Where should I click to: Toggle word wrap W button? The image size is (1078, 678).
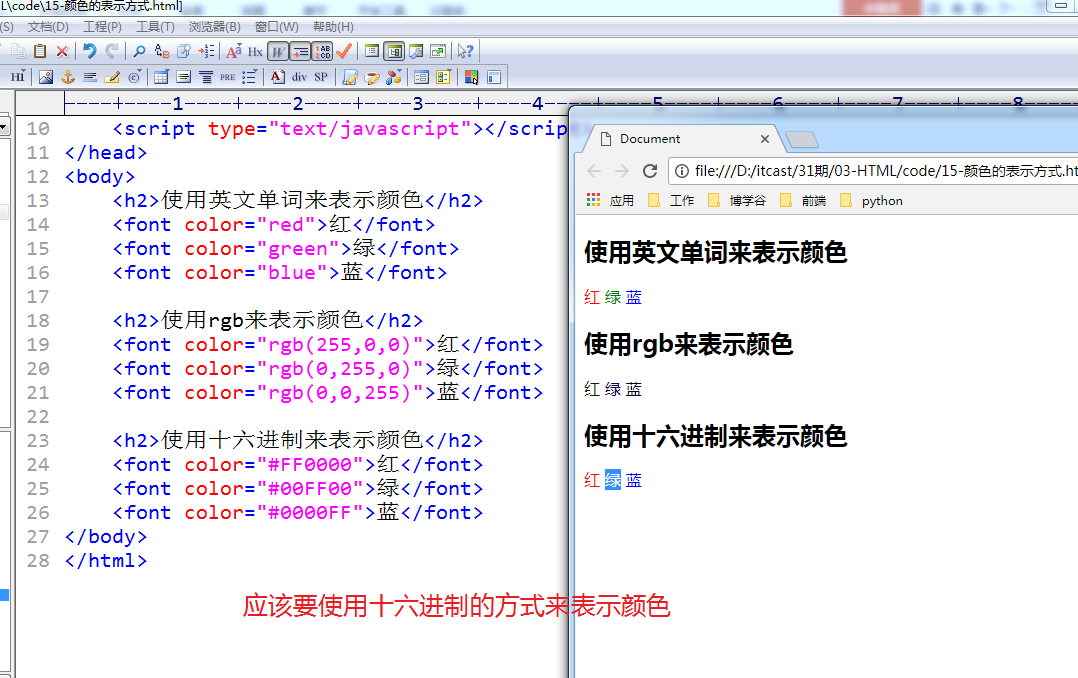[278, 51]
